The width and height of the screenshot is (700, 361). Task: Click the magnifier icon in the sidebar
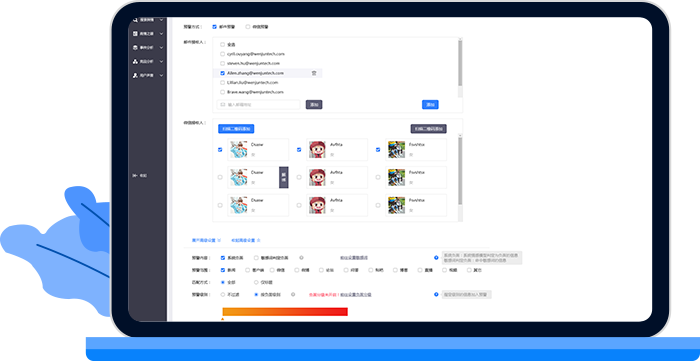(x=135, y=20)
